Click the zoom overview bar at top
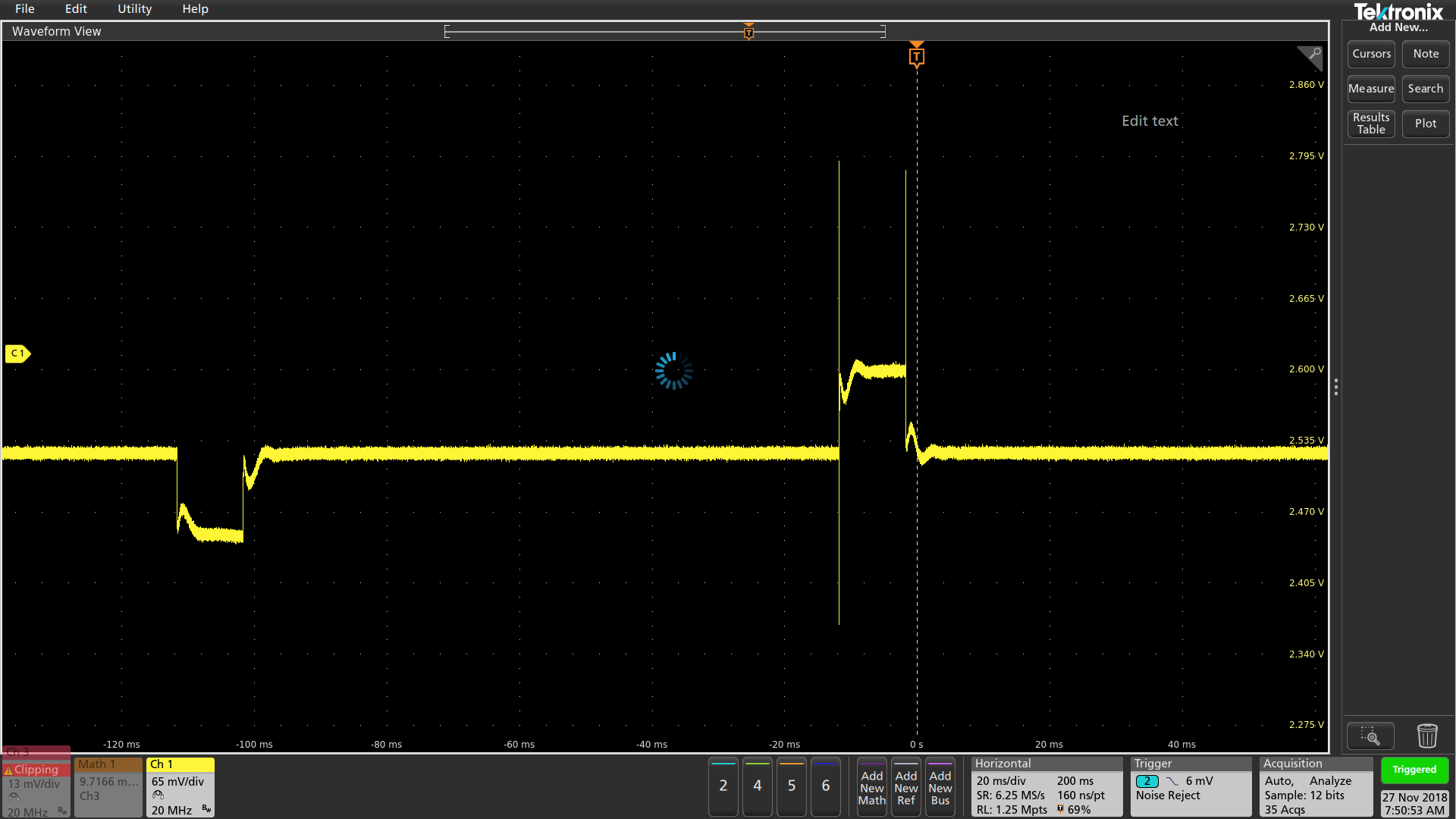Image resolution: width=1456 pixels, height=819 pixels. point(664,31)
